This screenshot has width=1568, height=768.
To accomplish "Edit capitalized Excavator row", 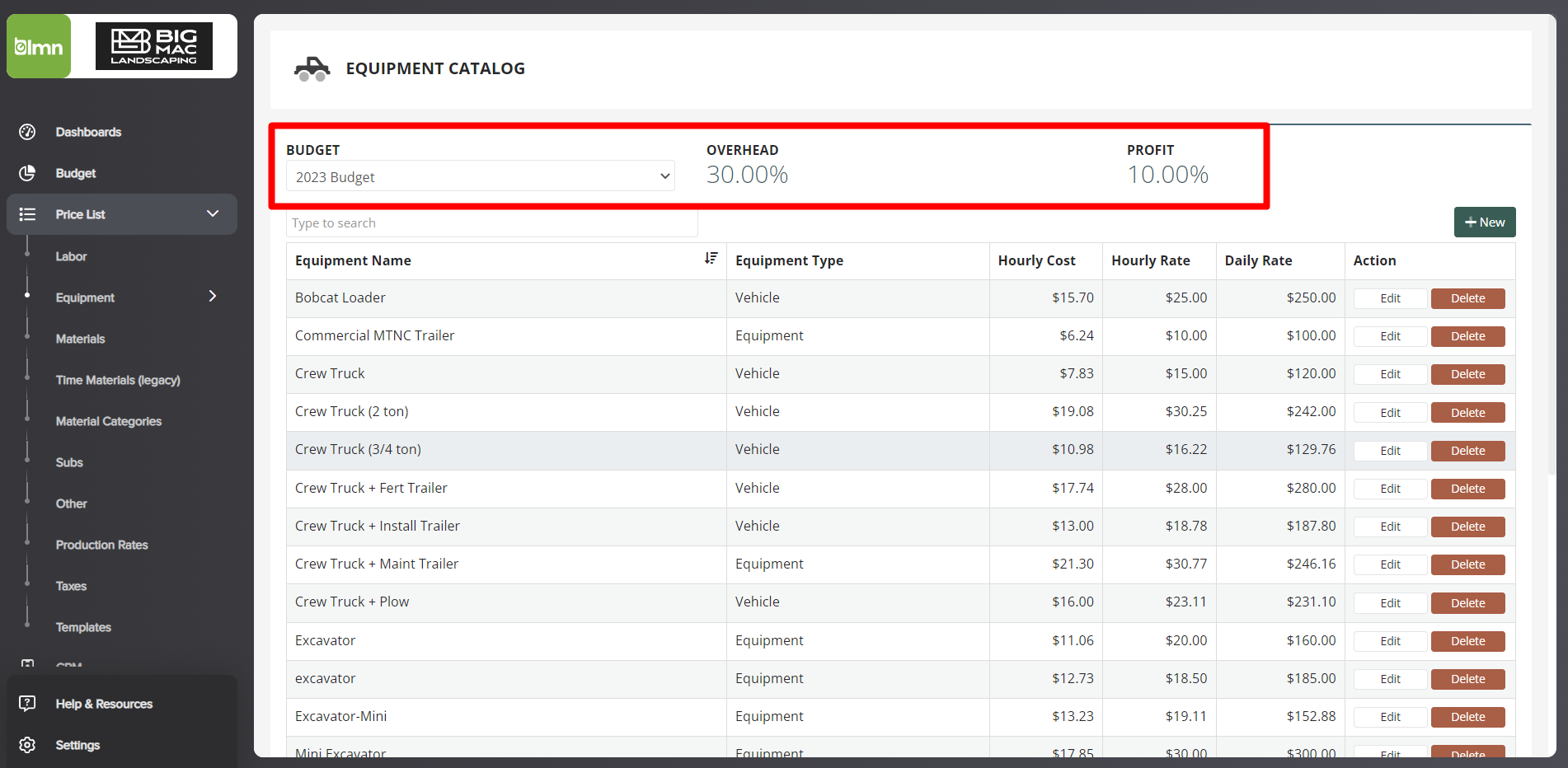I will click(1390, 641).
